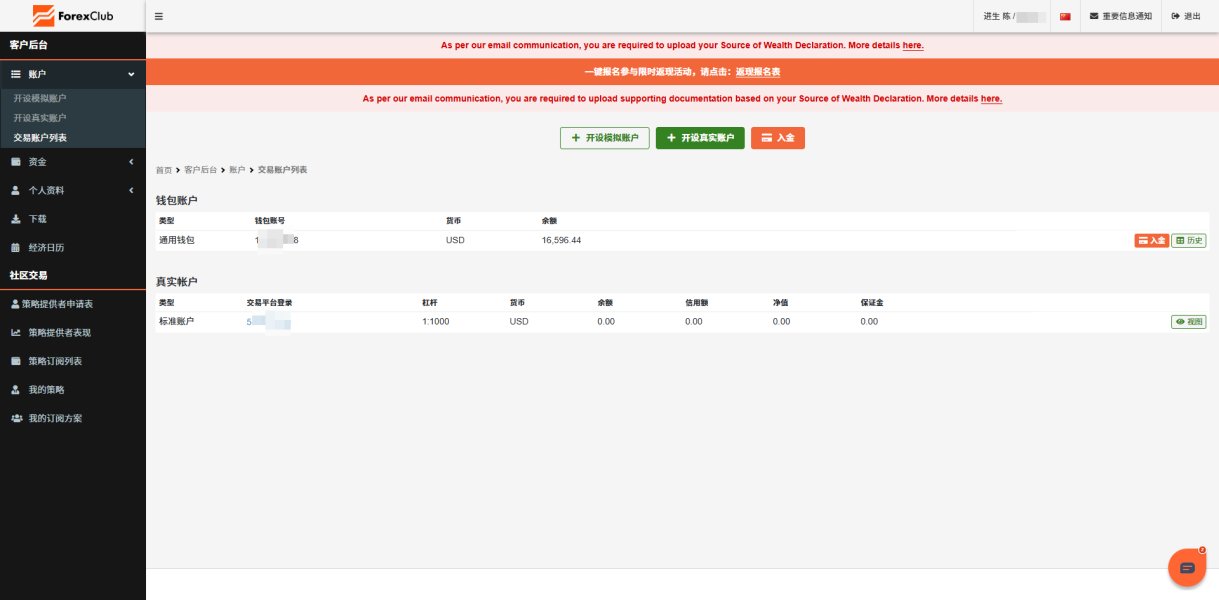1219x600 pixels.
Task: Collapse the 账户 sidebar section
Action: (73, 74)
